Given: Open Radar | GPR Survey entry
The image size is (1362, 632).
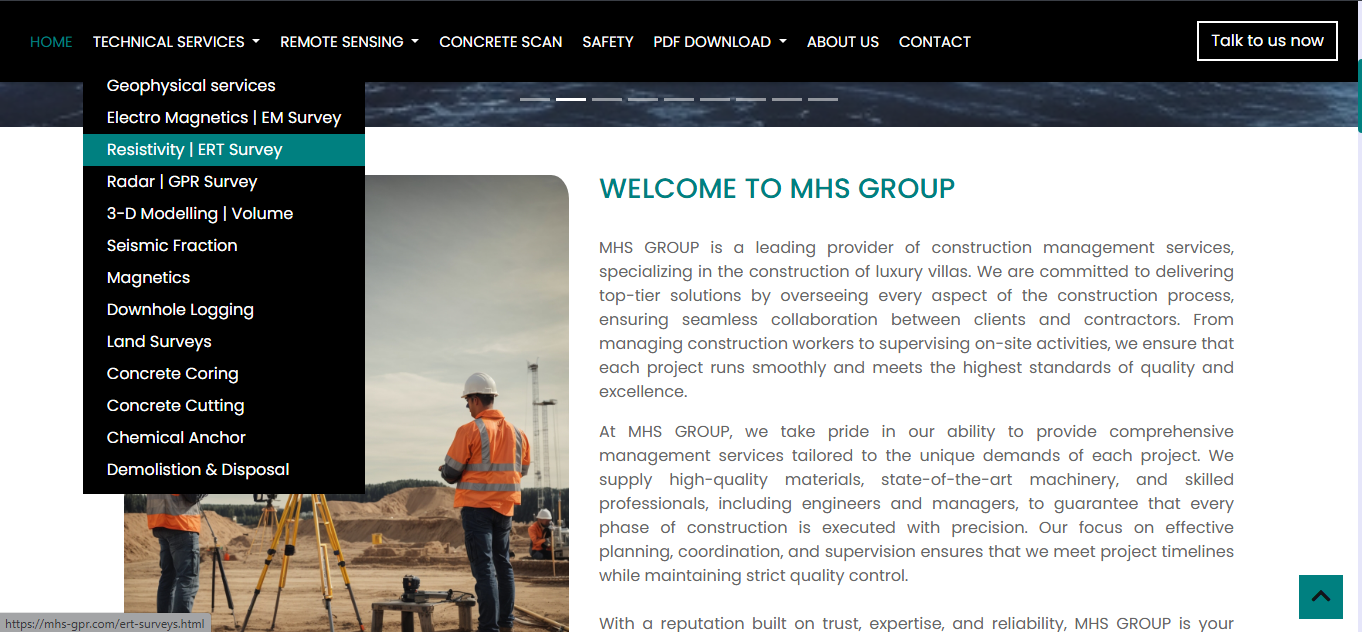Looking at the screenshot, I should pos(182,182).
